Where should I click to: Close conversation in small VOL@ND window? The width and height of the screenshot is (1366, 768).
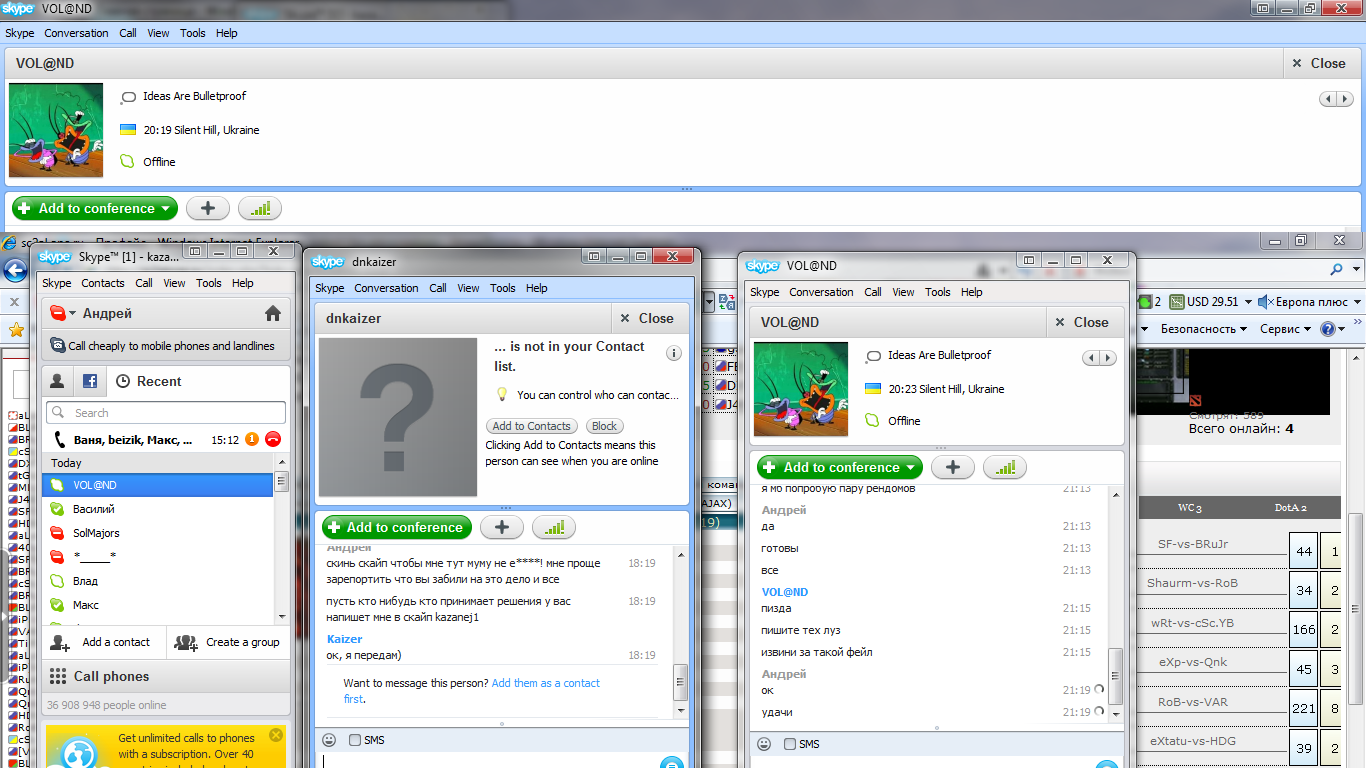(1084, 323)
